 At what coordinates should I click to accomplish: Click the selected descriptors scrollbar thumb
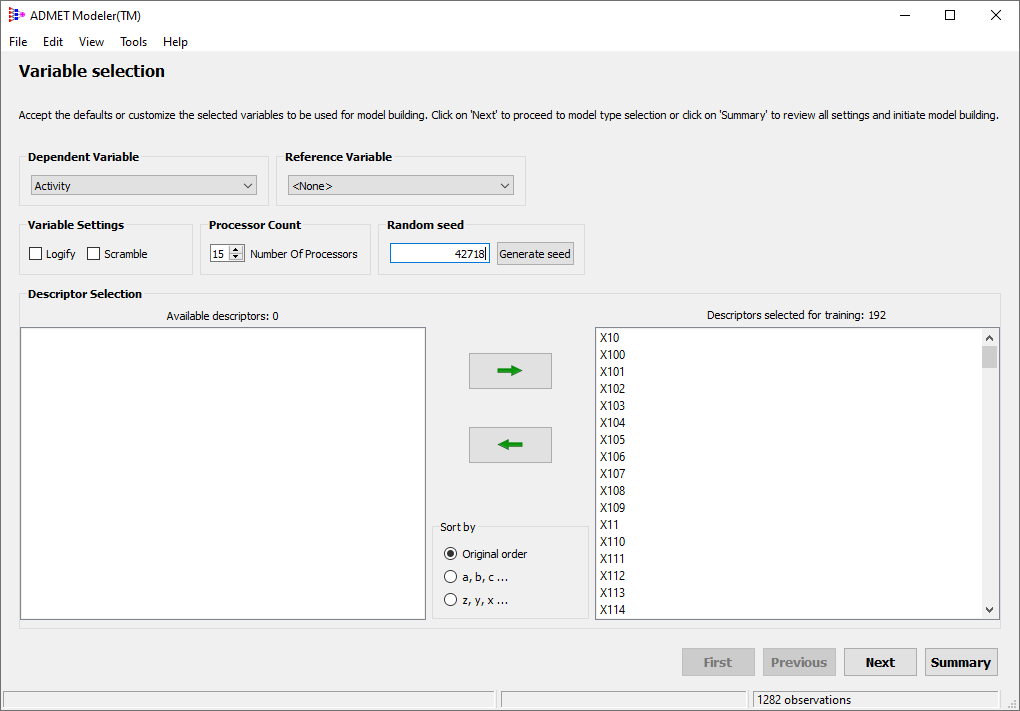pyautogui.click(x=989, y=357)
